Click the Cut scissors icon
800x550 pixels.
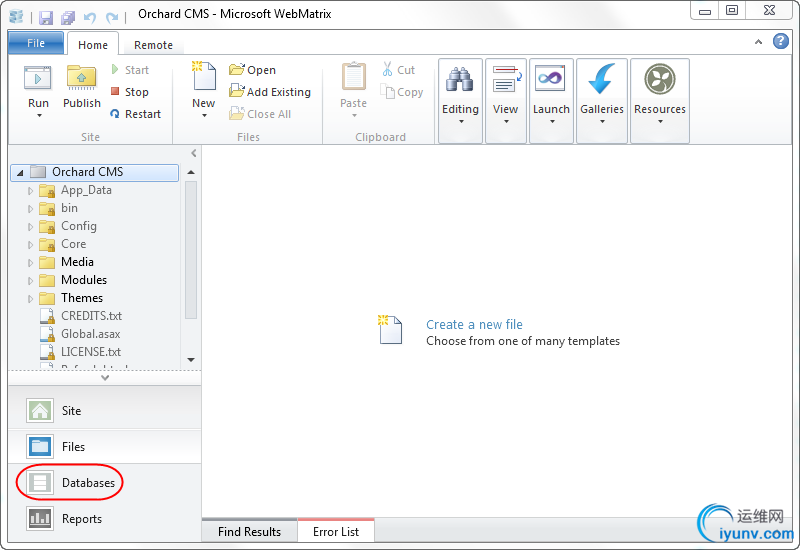(x=387, y=69)
